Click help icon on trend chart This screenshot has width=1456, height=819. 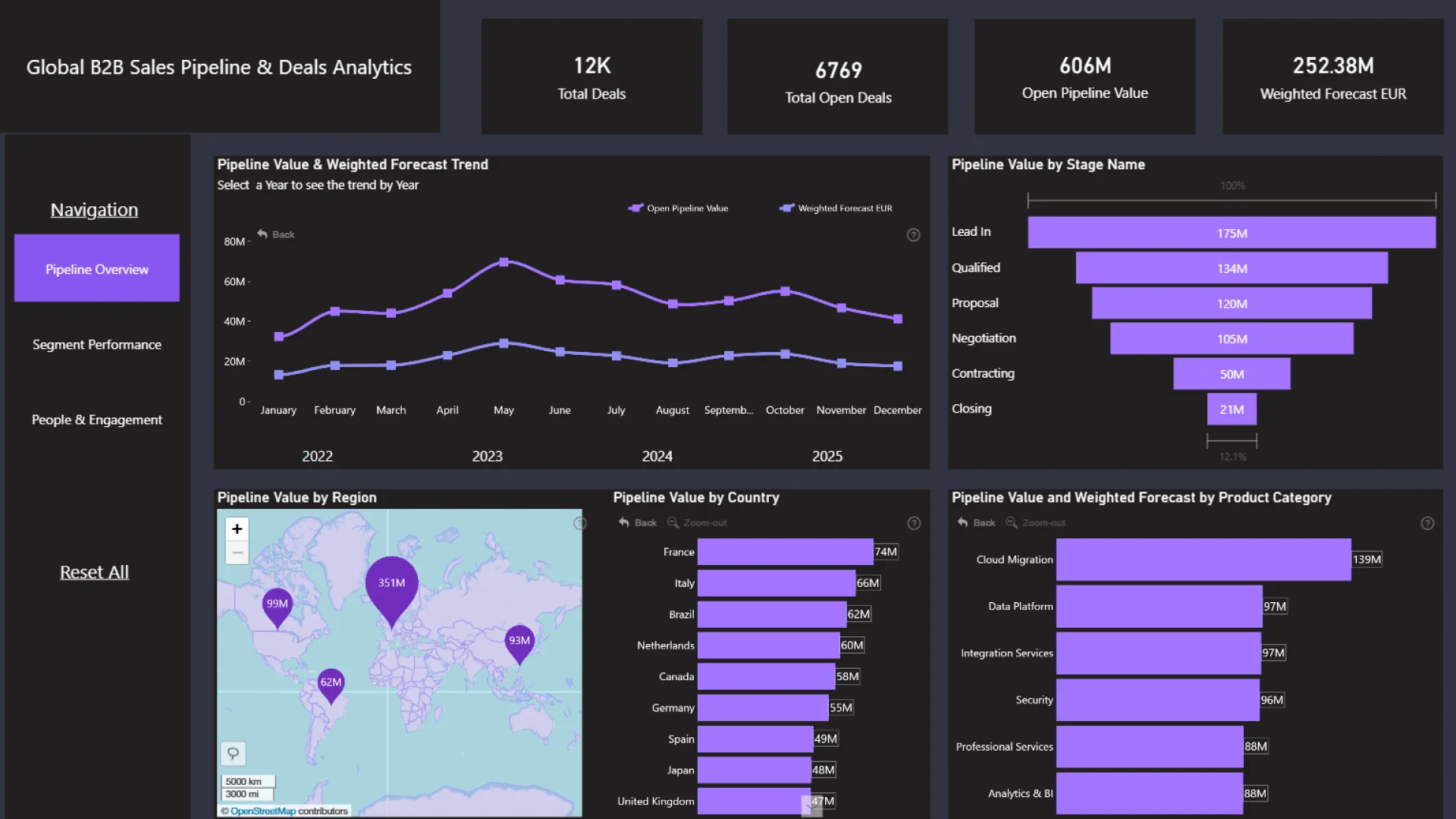point(913,235)
